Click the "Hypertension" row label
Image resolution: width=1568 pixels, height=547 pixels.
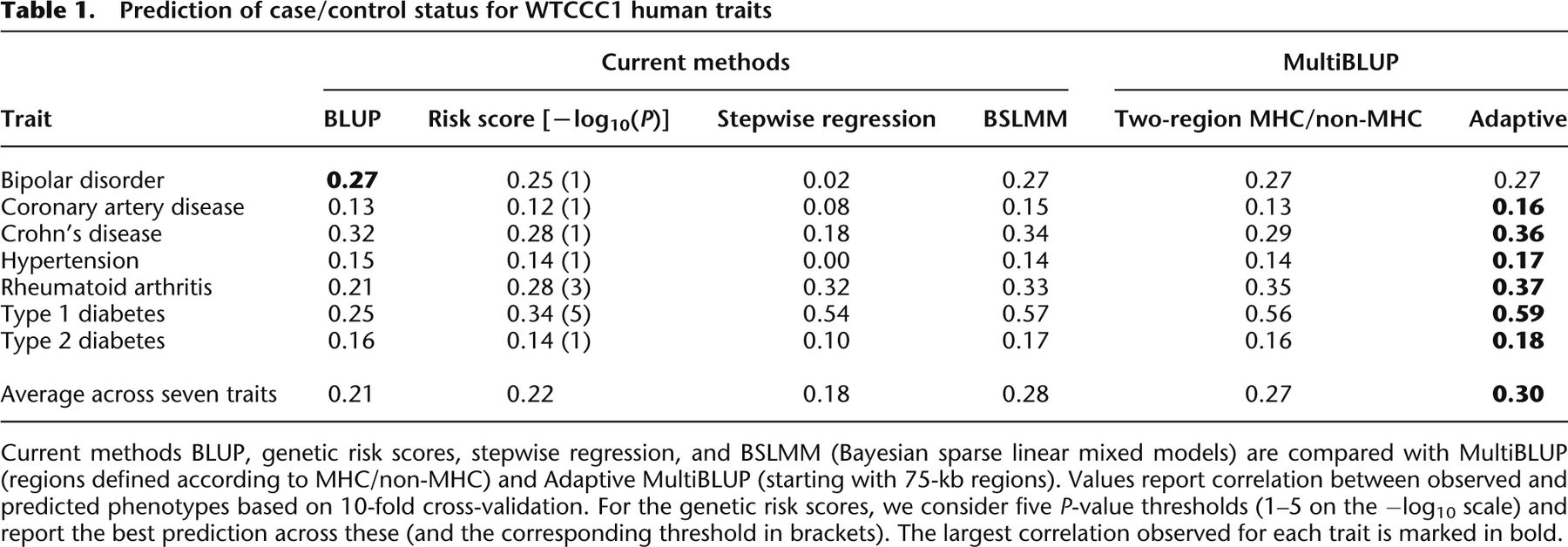point(70,260)
